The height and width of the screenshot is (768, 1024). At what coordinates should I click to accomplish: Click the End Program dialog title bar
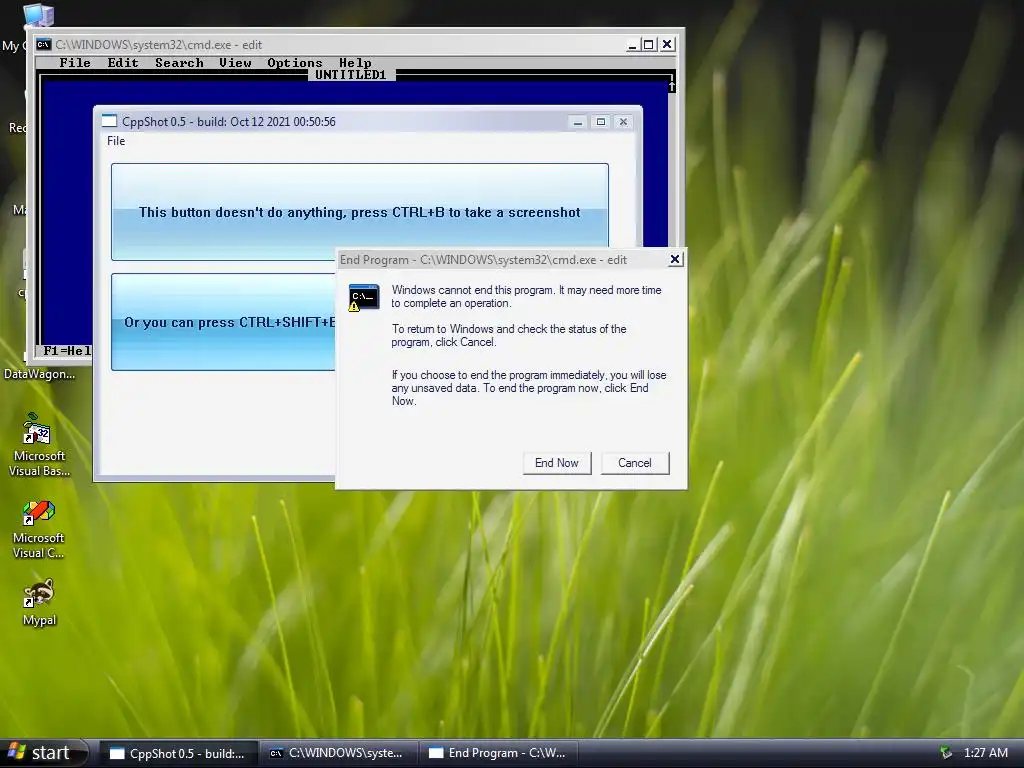pyautogui.click(x=502, y=259)
